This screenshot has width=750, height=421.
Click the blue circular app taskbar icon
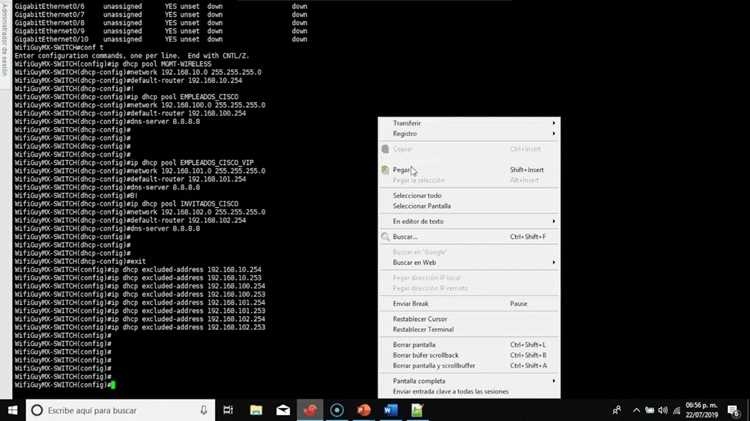(337, 410)
